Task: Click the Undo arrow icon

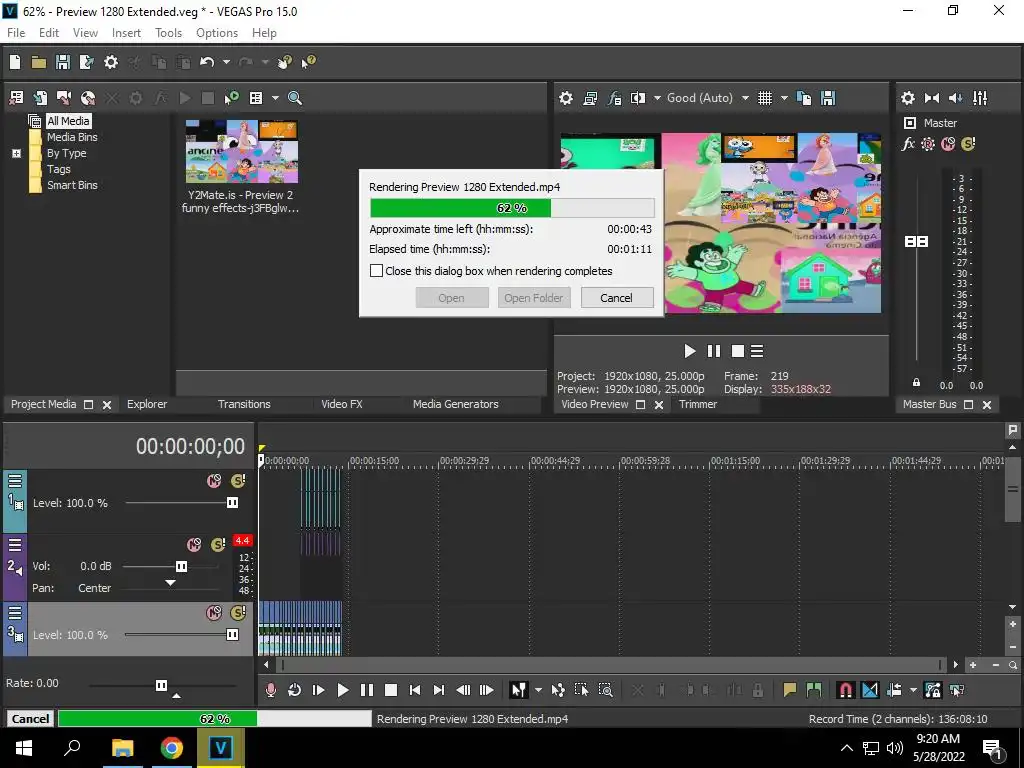Action: point(207,62)
